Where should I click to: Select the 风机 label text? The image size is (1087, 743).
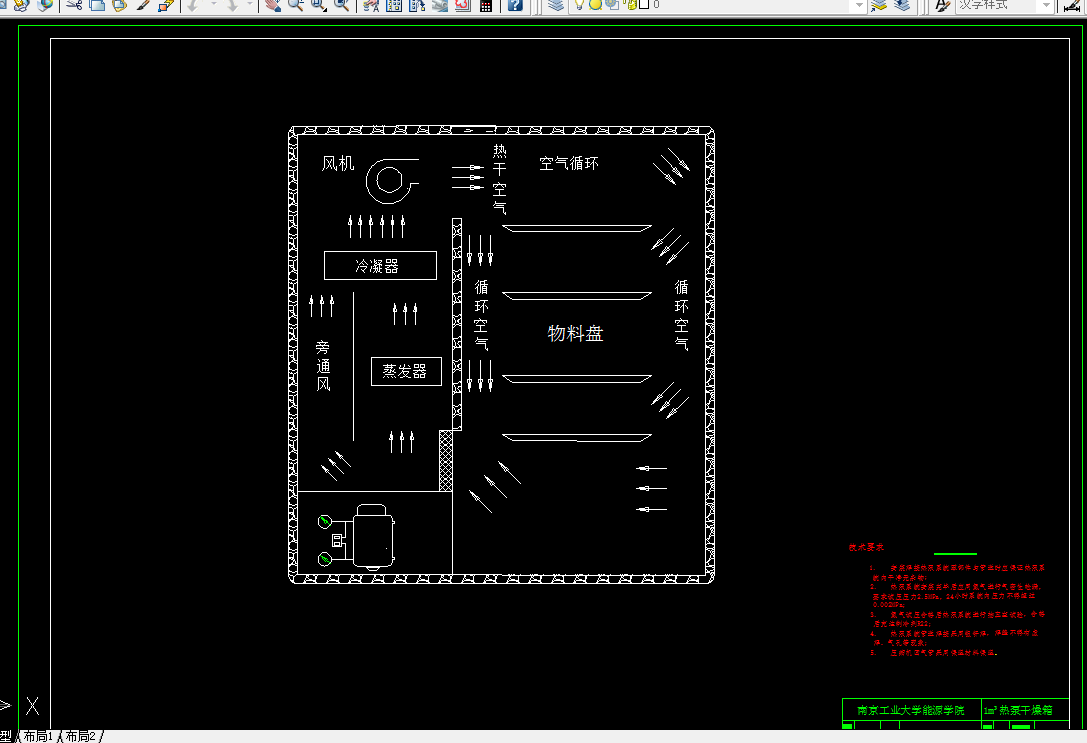(338, 164)
